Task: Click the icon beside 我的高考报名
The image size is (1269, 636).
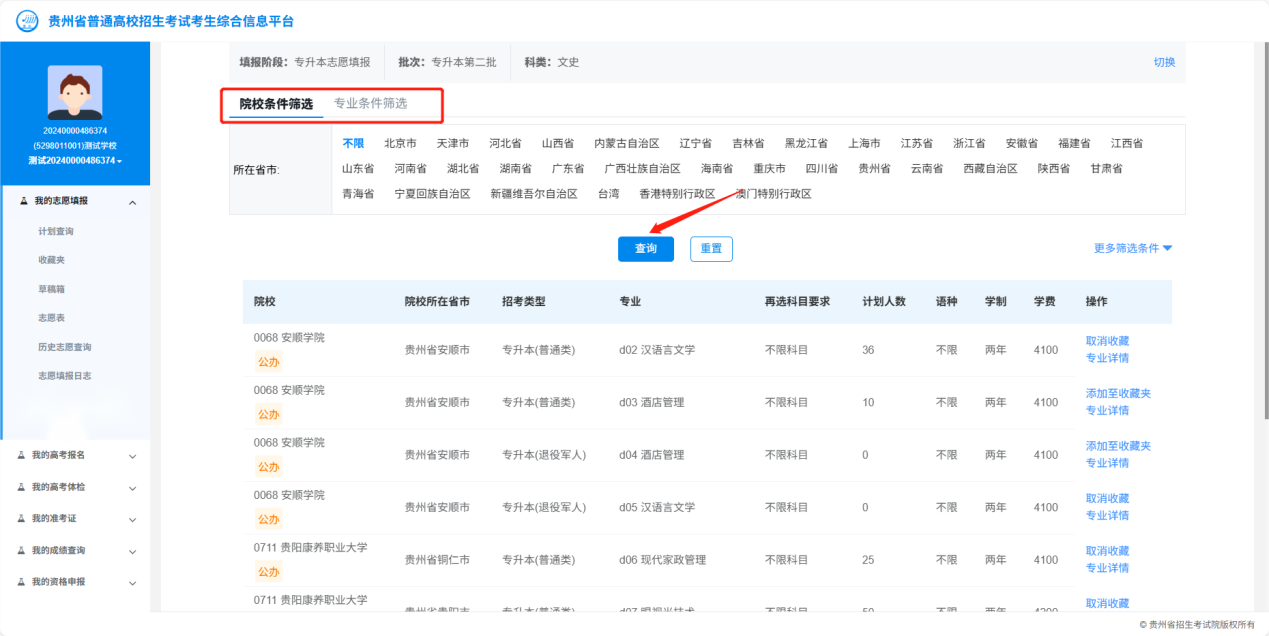Action: click(x=23, y=455)
